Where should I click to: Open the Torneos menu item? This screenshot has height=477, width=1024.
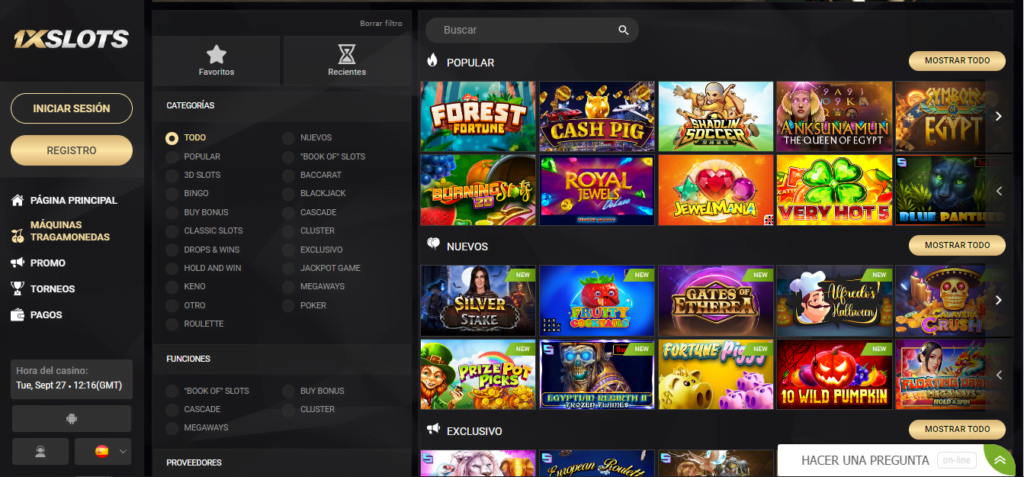click(x=52, y=289)
